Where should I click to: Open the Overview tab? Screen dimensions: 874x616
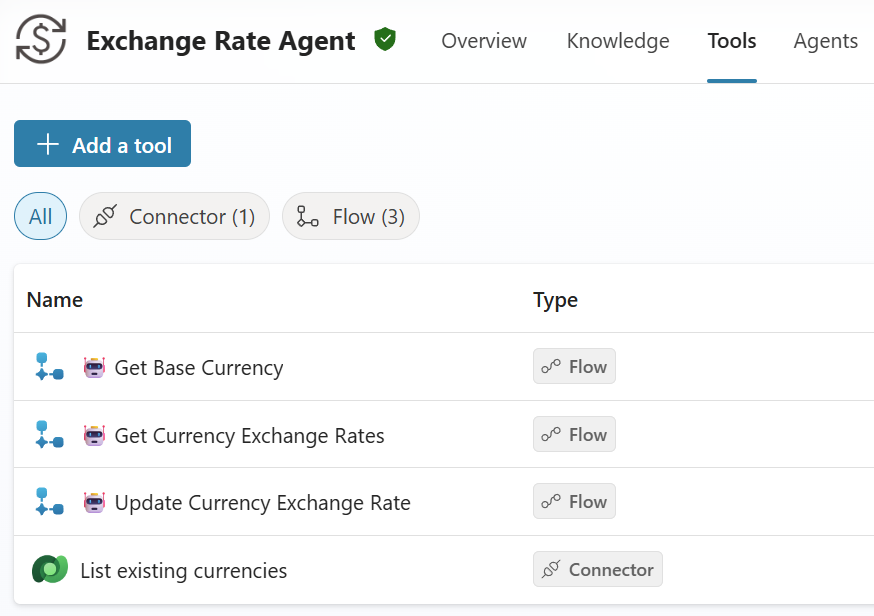pyautogui.click(x=484, y=41)
